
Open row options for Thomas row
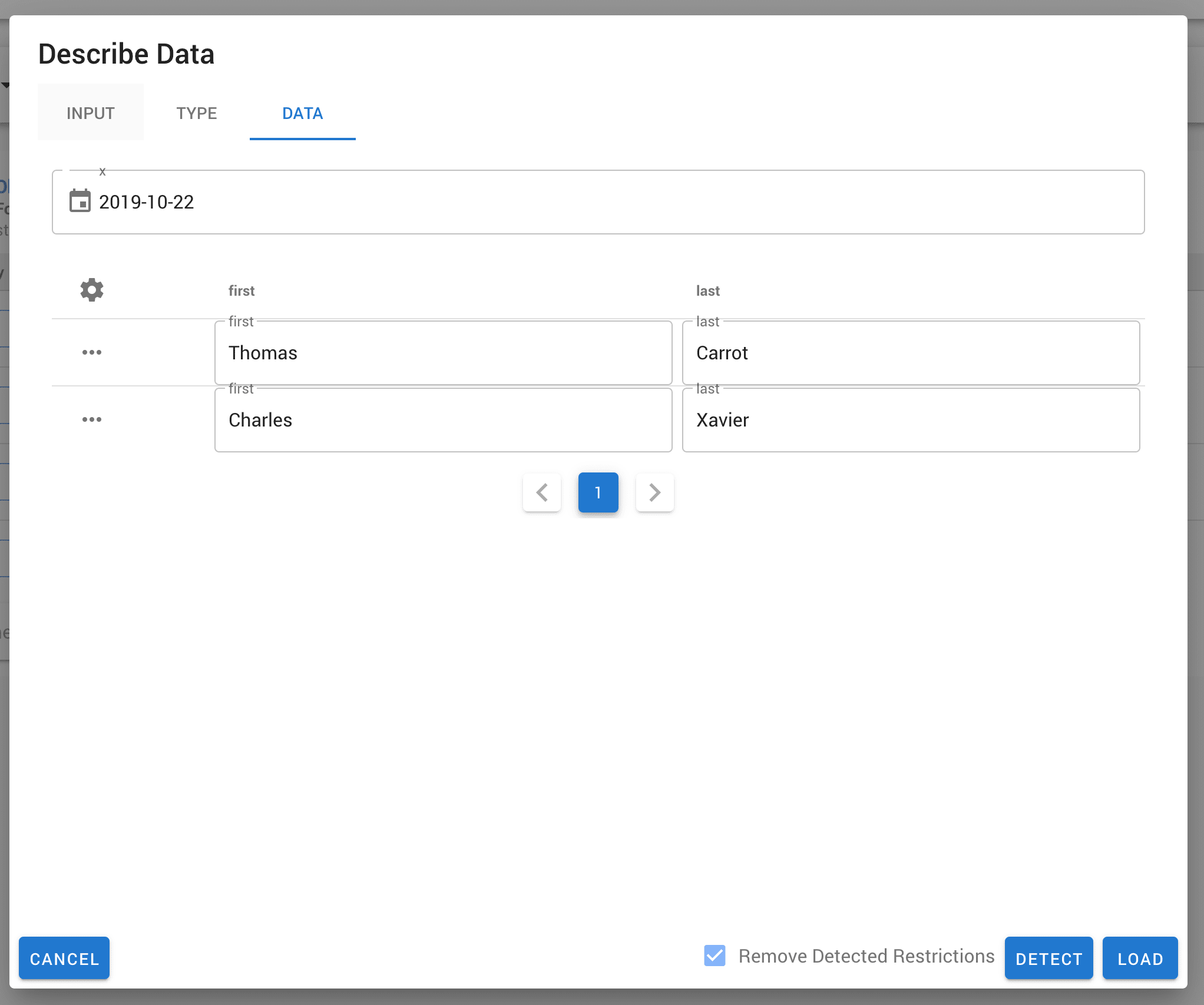(x=92, y=352)
